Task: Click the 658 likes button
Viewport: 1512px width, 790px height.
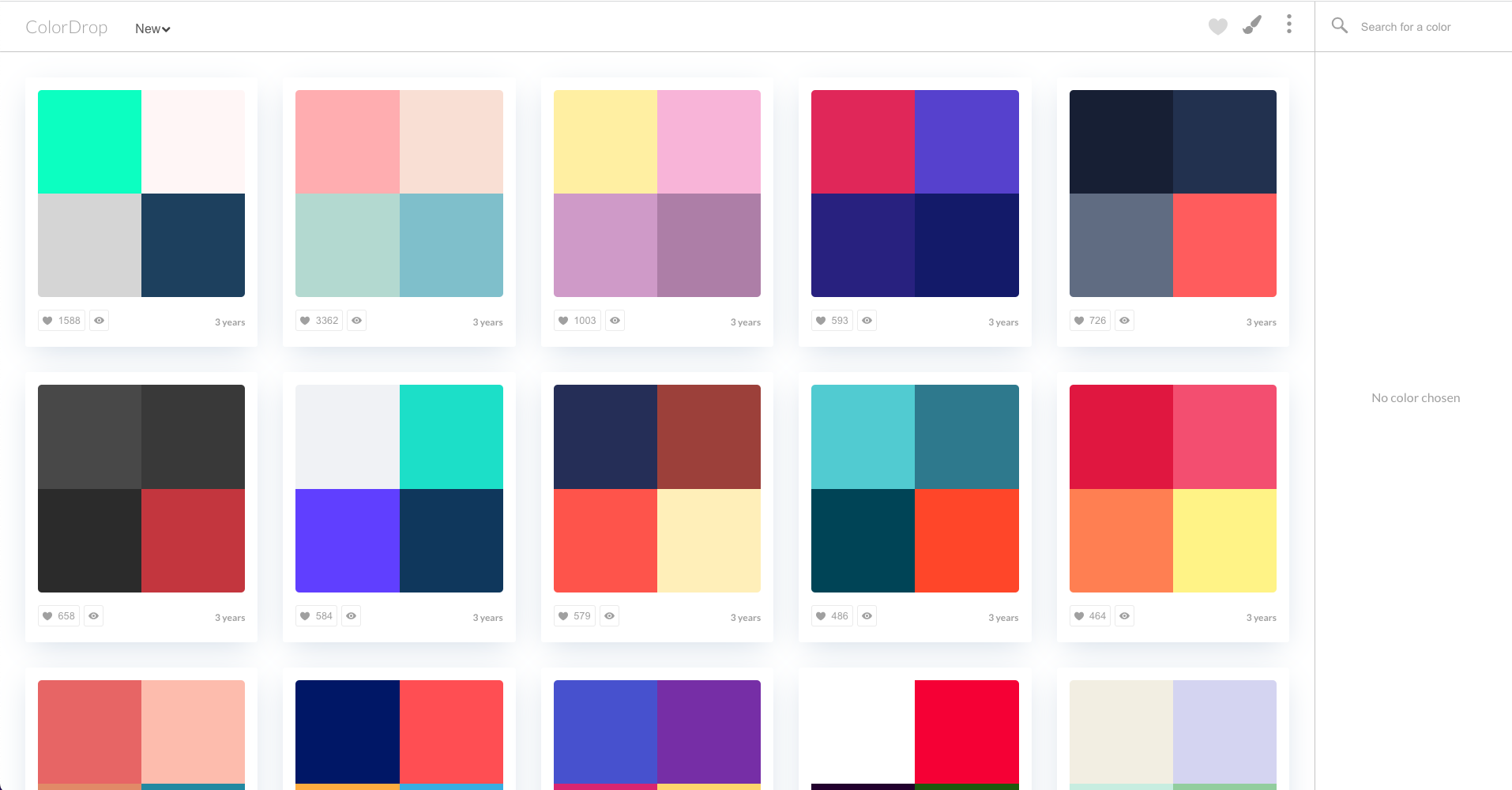Action: coord(59,616)
